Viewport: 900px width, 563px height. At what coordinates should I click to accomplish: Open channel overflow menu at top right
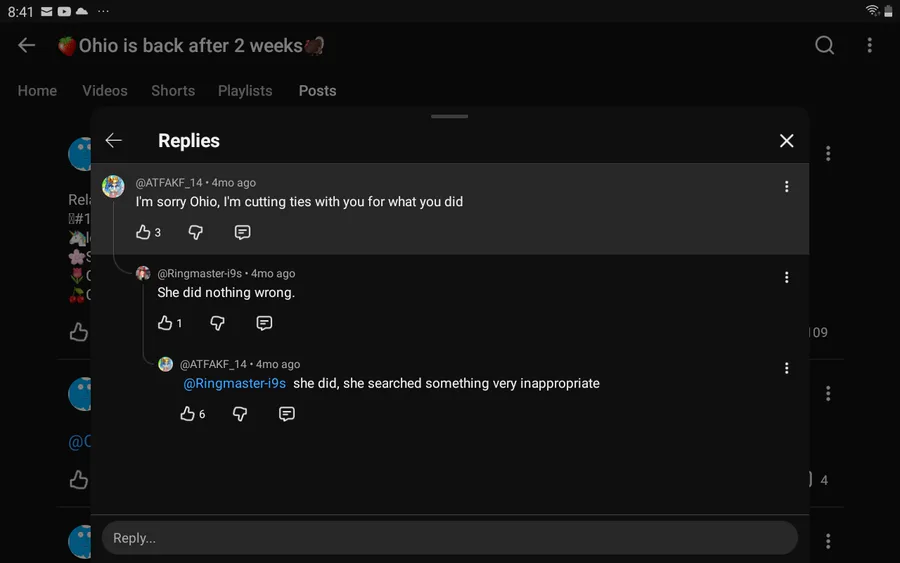[870, 45]
